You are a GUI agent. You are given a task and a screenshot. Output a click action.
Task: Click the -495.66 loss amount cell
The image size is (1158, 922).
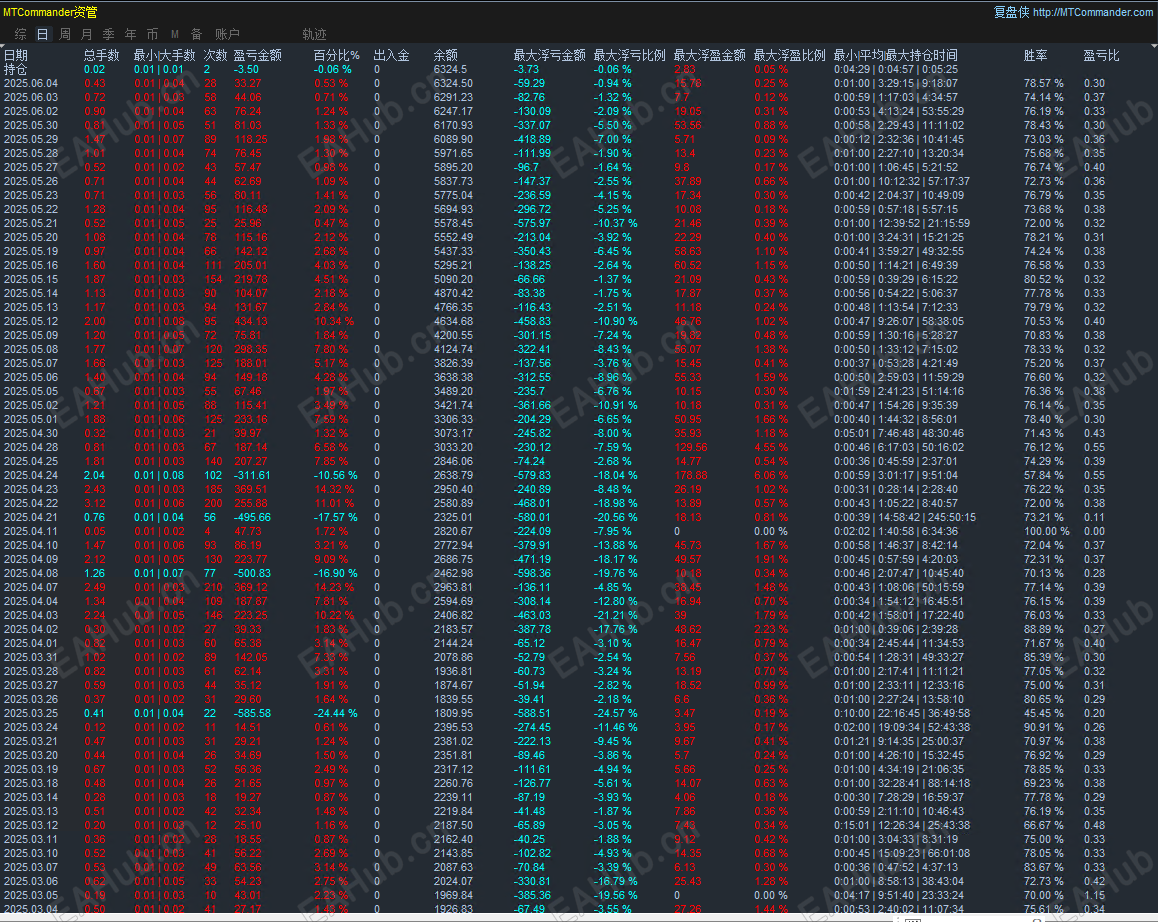(x=253, y=517)
